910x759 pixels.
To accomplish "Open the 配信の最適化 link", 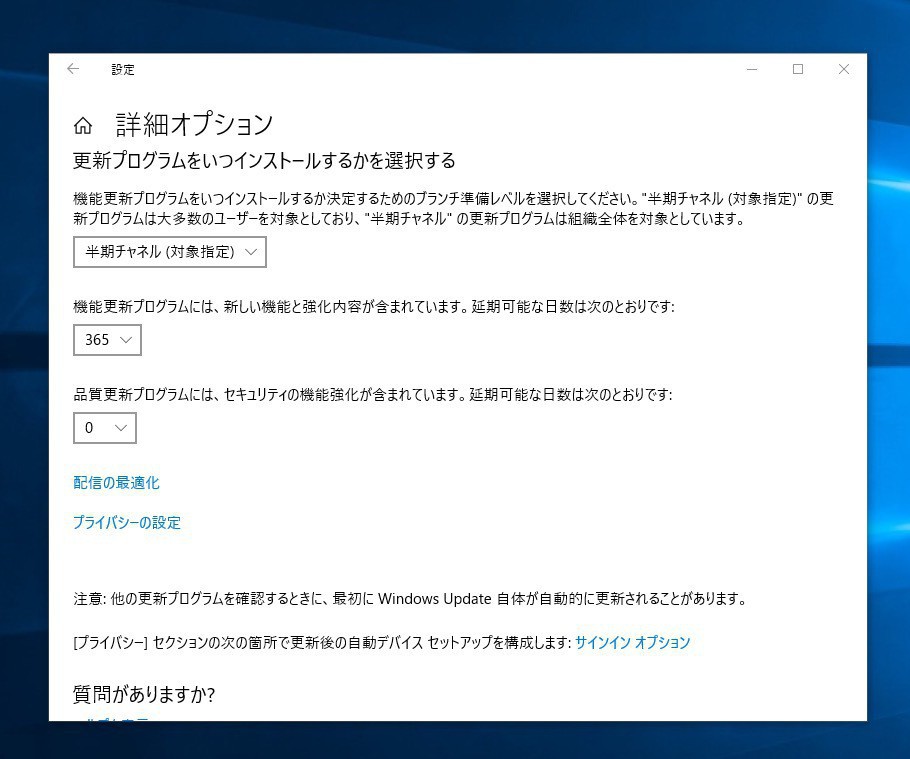I will click(116, 483).
